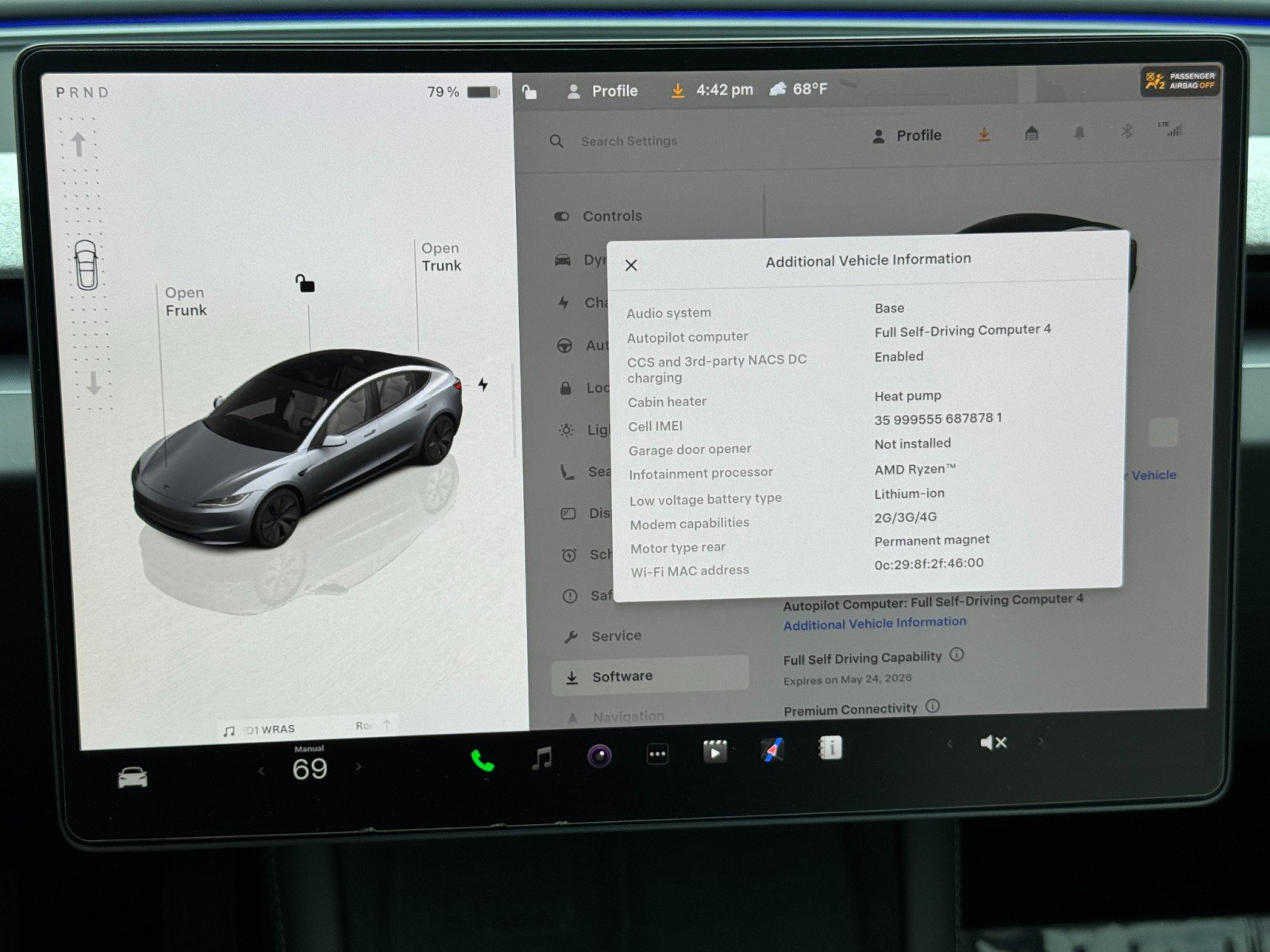Image resolution: width=1270 pixels, height=952 pixels.
Task: Tap Open Frunk
Action: pyautogui.click(x=186, y=301)
